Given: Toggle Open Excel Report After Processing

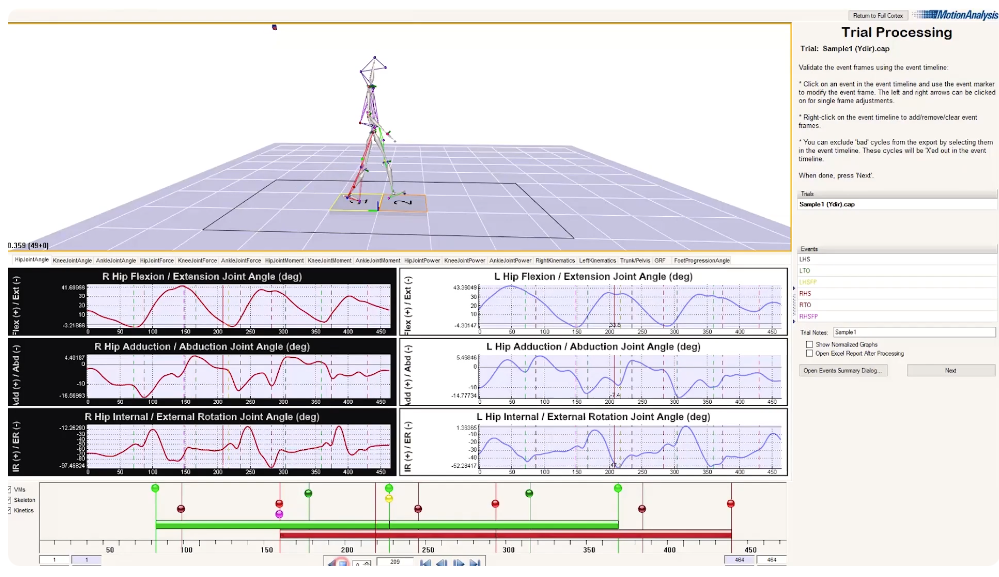Looking at the screenshot, I should tap(809, 353).
